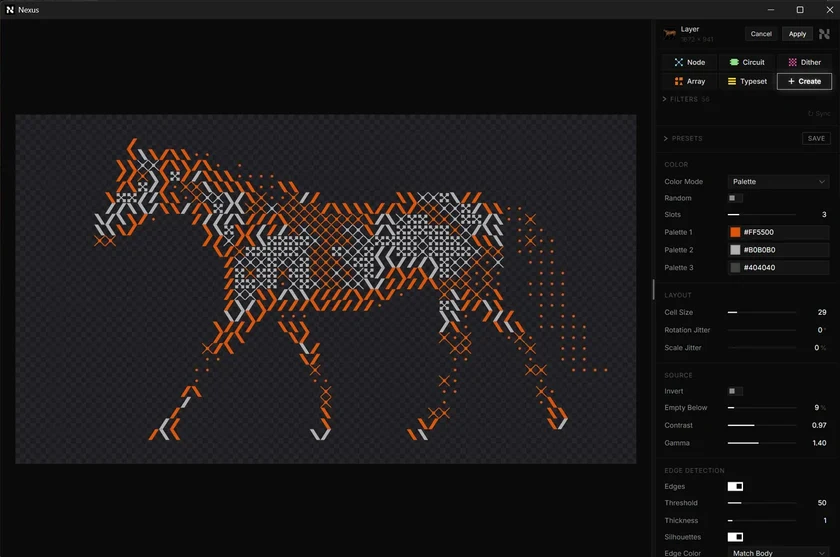Adjust the Slots slider
Screen dimensions: 840x557
tap(761, 214)
